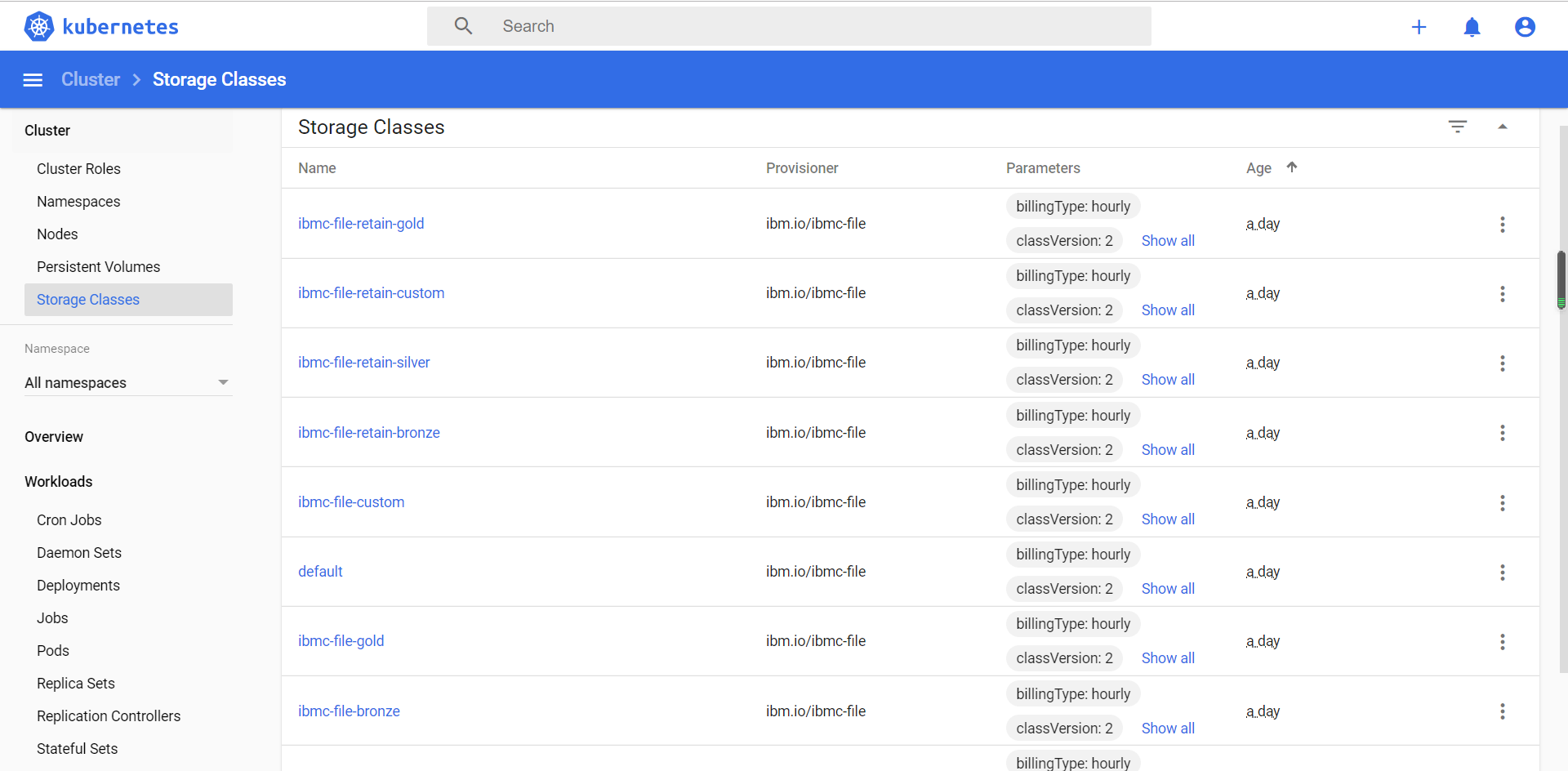The image size is (1568, 771).
Task: Click the Cluster sidebar heading
Action: [47, 131]
